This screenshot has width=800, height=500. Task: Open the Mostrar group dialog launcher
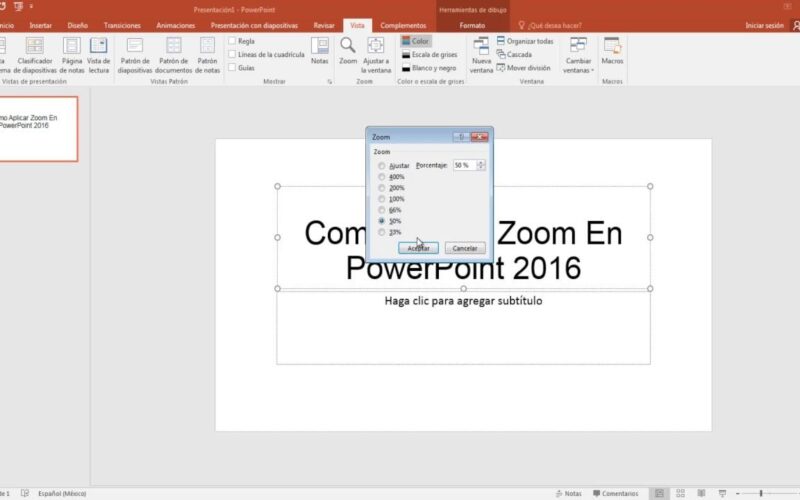pyautogui.click(x=329, y=80)
